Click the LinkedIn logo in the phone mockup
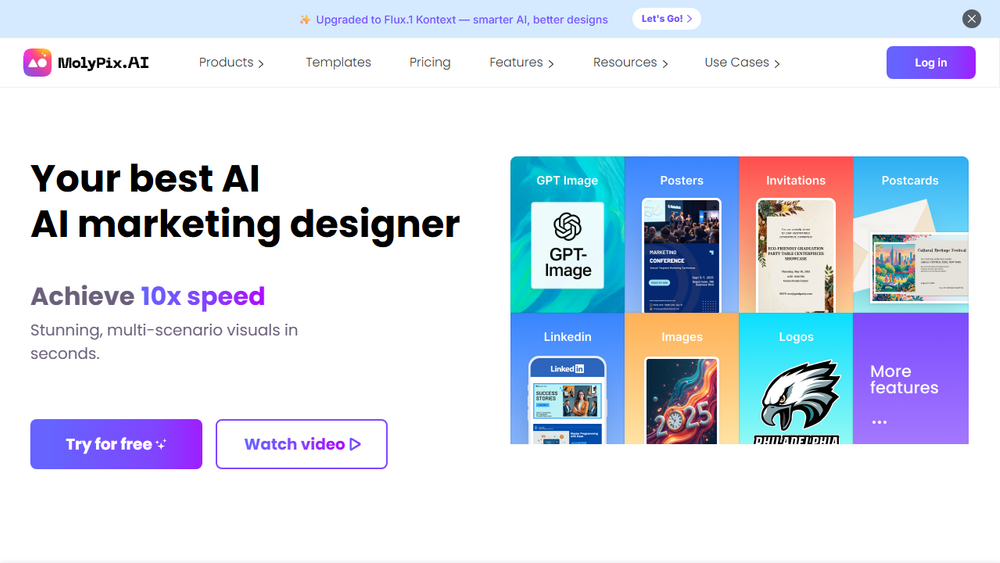 (567, 369)
